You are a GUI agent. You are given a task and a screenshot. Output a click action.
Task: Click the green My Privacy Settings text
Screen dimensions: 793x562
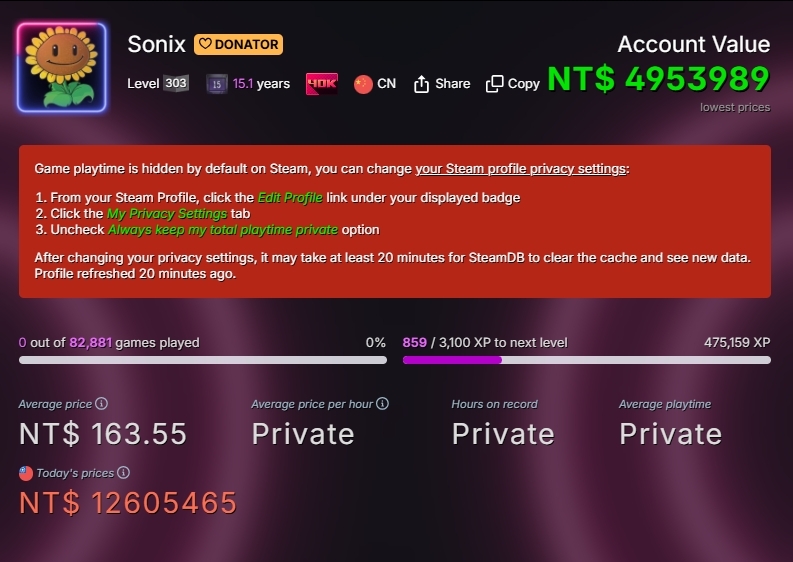coord(167,213)
